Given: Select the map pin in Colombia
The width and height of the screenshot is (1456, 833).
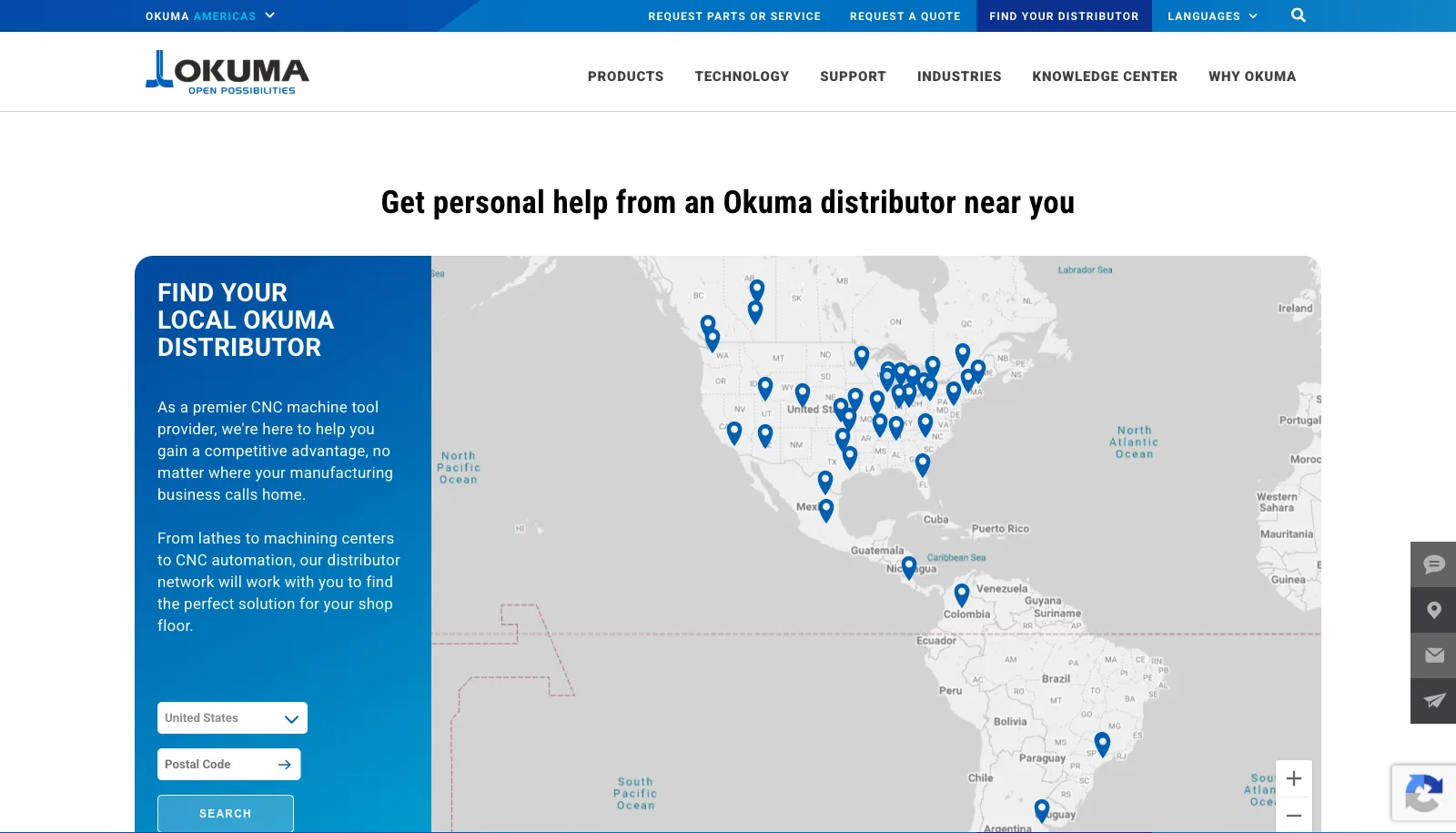Looking at the screenshot, I should [962, 595].
